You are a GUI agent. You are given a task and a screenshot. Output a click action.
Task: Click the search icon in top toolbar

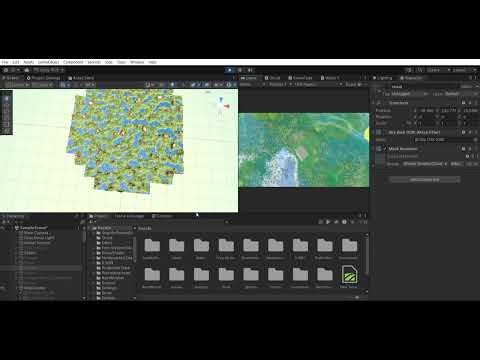pyautogui.click(x=420, y=70)
